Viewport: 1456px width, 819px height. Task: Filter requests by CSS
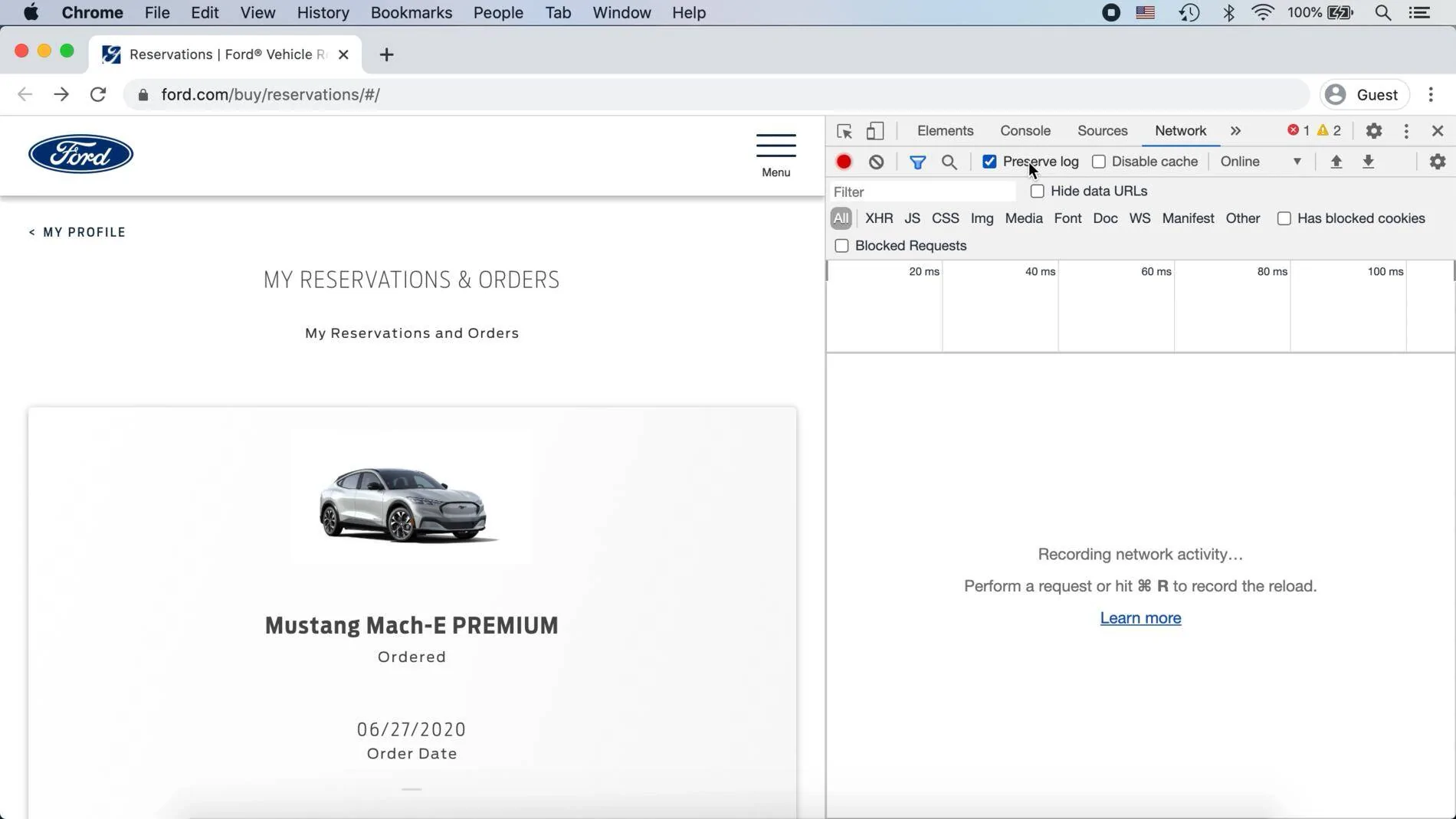point(945,218)
